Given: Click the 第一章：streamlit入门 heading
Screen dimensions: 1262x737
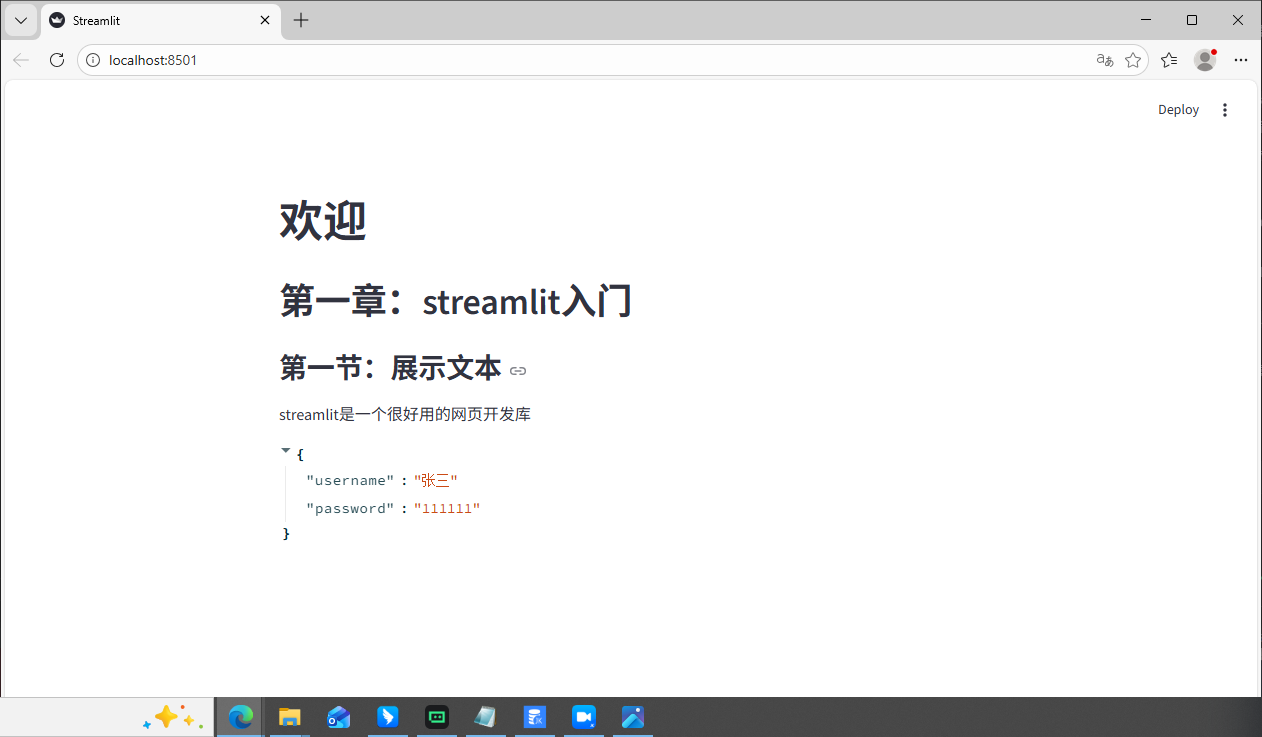Looking at the screenshot, I should tap(456, 300).
